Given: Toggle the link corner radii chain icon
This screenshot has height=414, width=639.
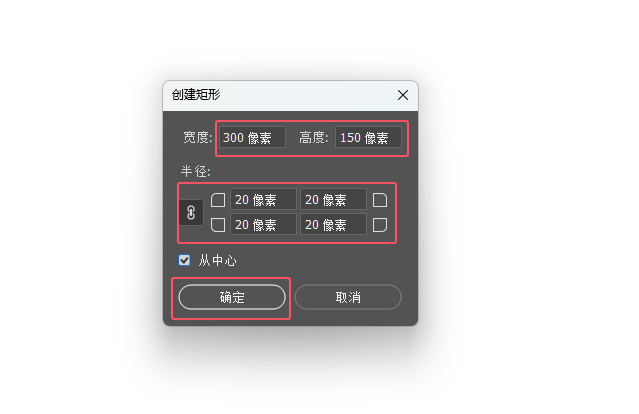Looking at the screenshot, I should point(191,212).
